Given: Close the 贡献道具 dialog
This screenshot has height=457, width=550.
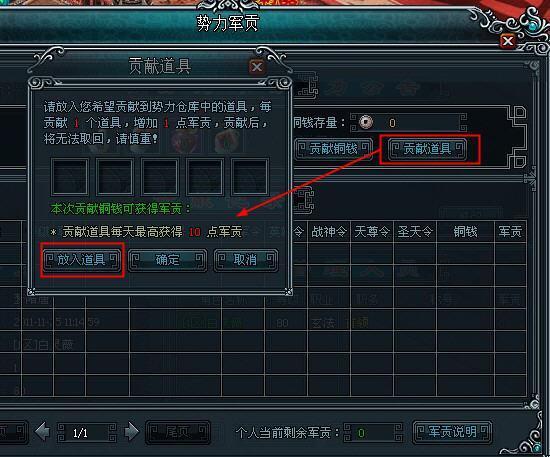Looking at the screenshot, I should [257, 67].
